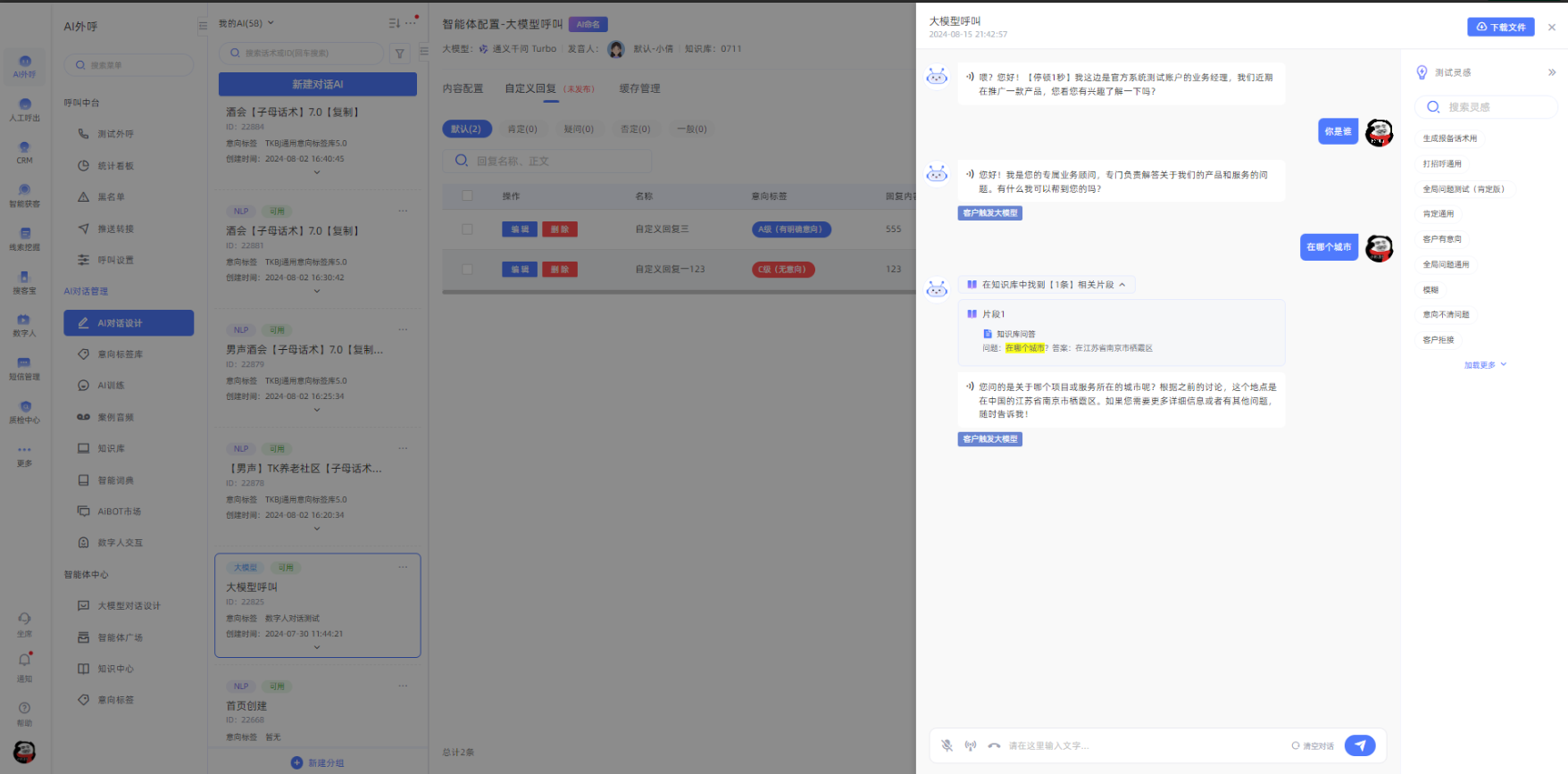Open 数字人 in left sidebar
This screenshot has height=774, width=1568.
[x=24, y=325]
